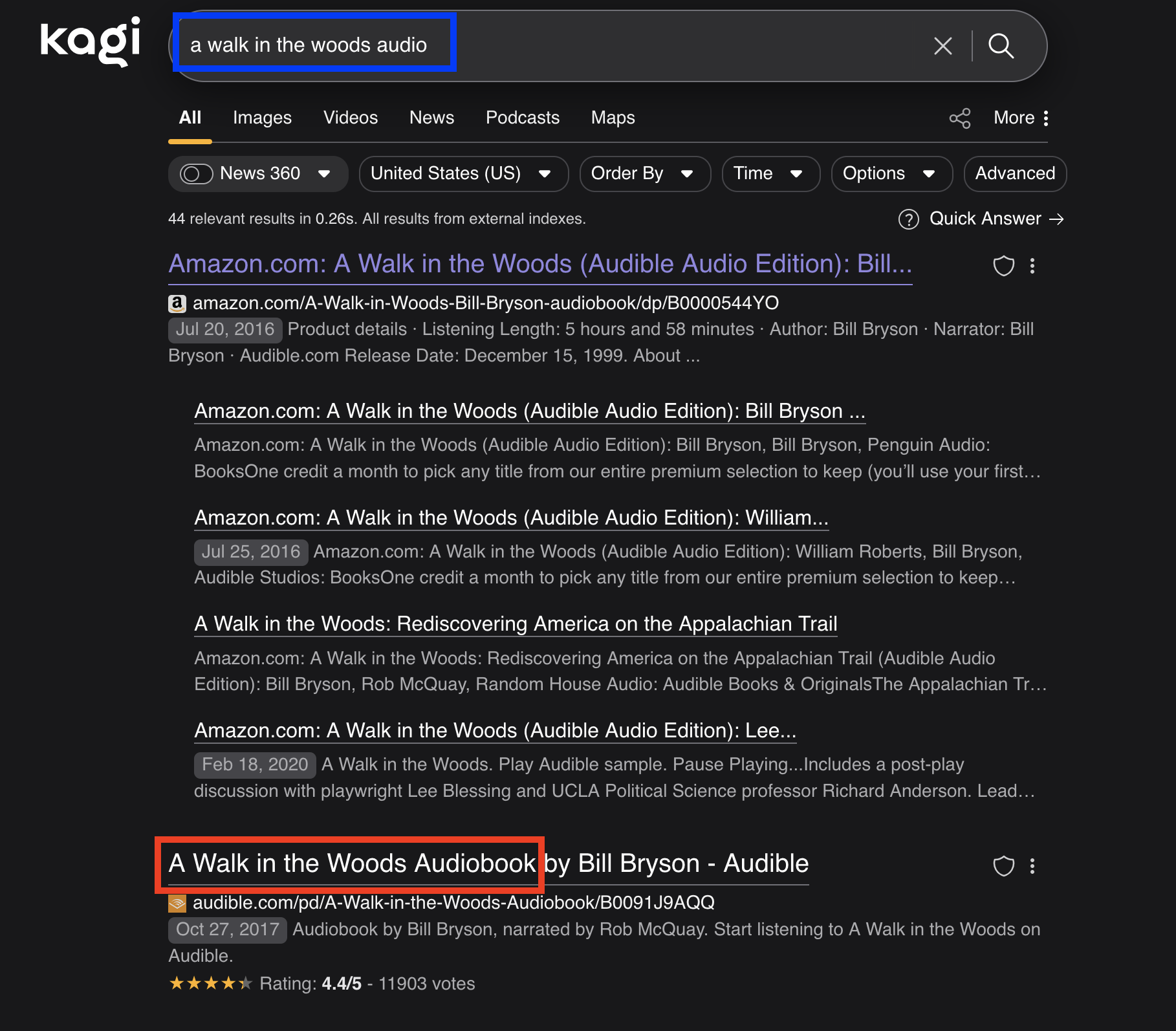Click the Quick Answer question mark icon
1176x1031 pixels.
[909, 219]
